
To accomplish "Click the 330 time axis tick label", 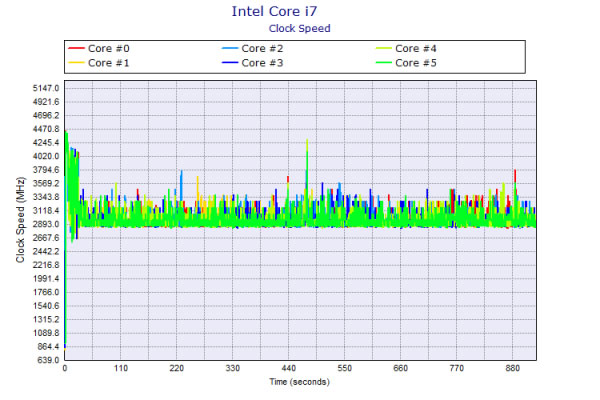I will point(233,368).
